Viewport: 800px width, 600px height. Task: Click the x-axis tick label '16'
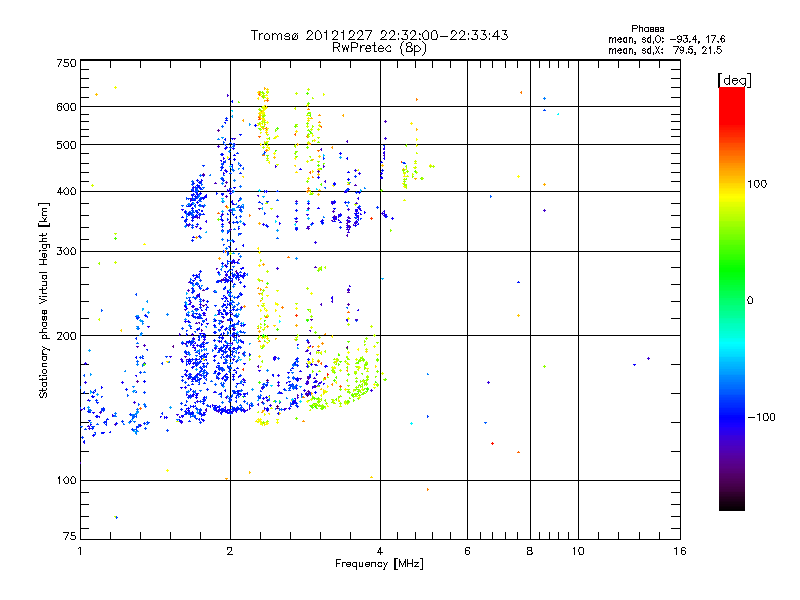pos(680,551)
